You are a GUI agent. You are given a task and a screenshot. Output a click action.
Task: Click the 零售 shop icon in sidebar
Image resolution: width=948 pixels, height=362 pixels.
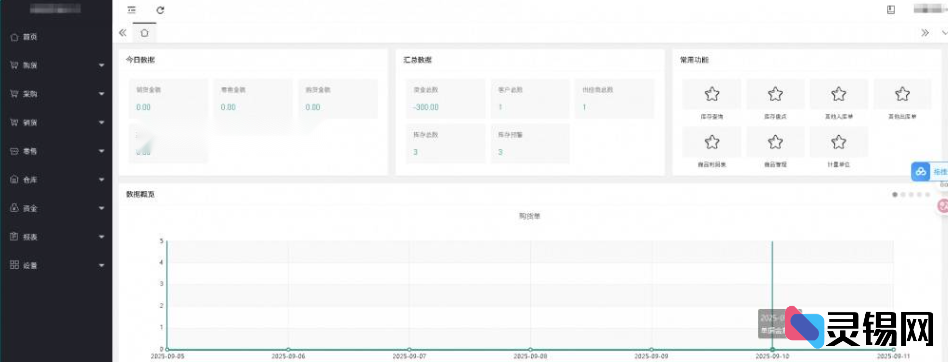coord(14,151)
